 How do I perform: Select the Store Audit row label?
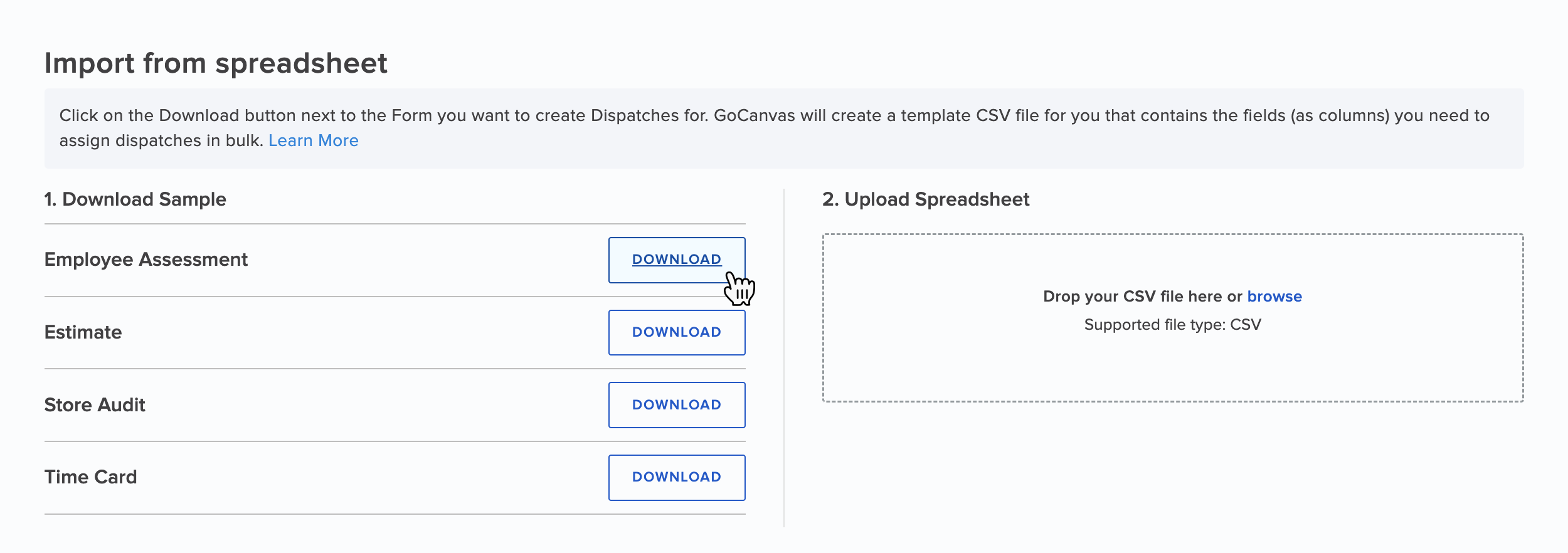[94, 404]
